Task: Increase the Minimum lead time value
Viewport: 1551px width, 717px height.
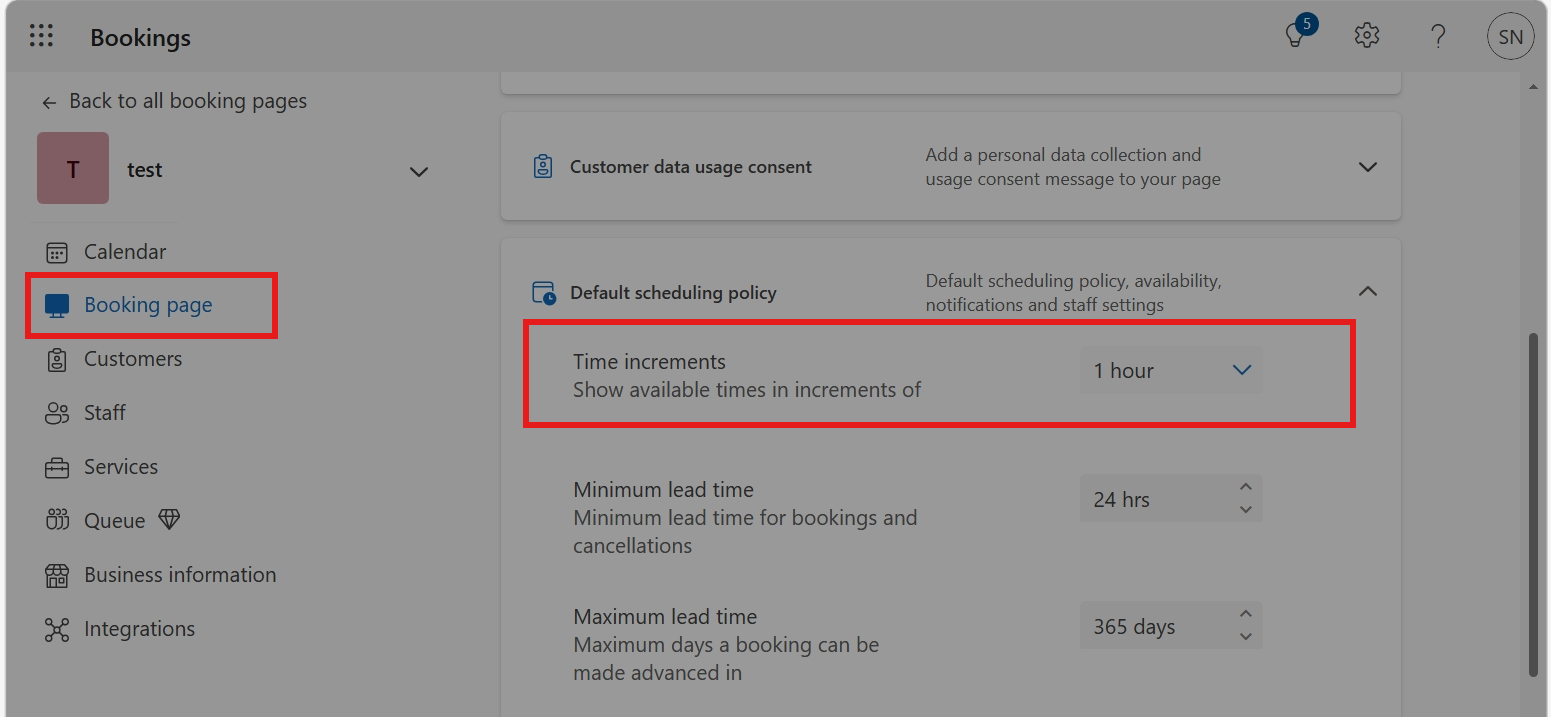Action: click(1245, 488)
